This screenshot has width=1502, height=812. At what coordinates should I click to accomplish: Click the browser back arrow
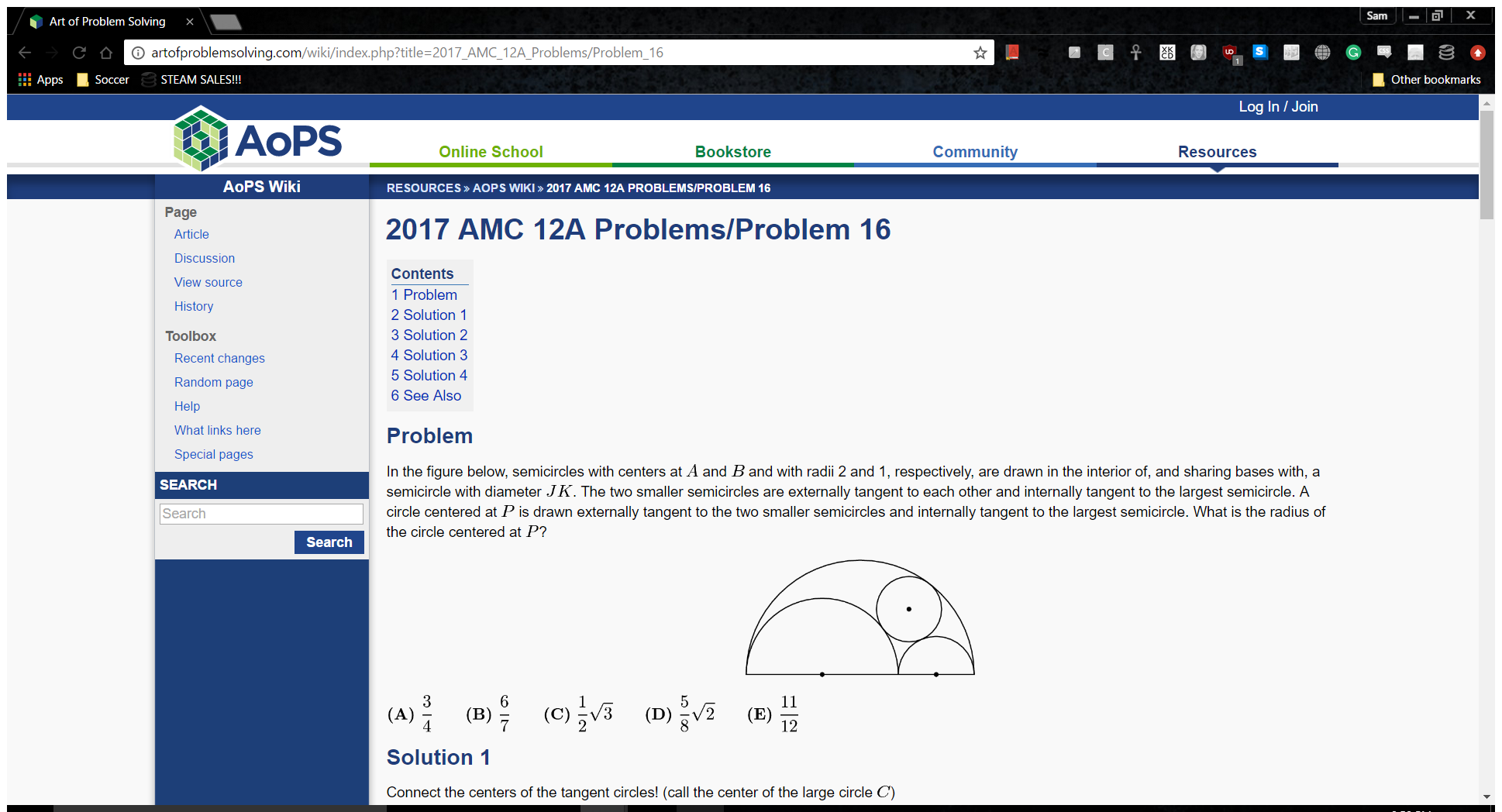tap(25, 53)
